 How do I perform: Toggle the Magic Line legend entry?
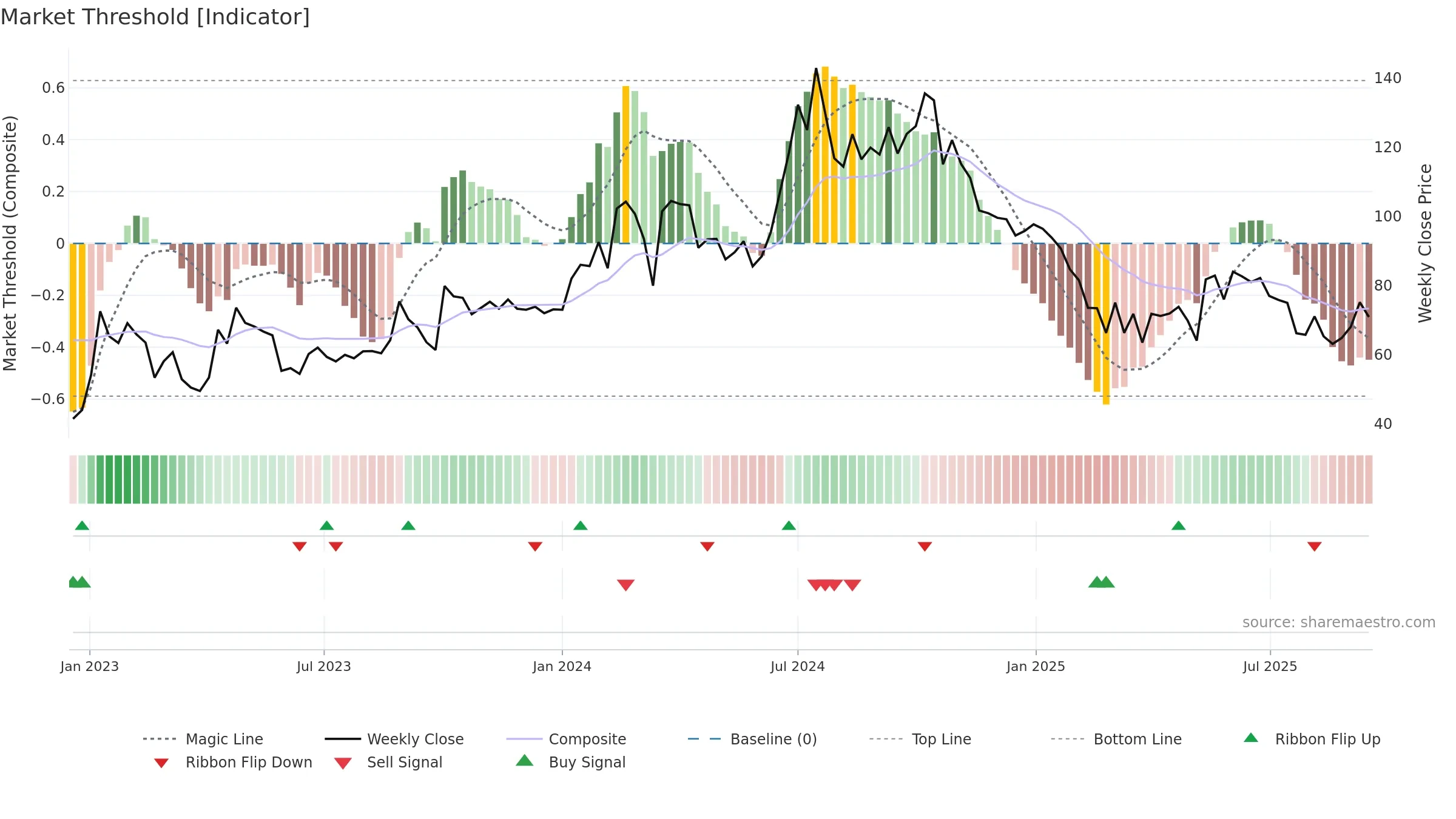pyautogui.click(x=203, y=739)
